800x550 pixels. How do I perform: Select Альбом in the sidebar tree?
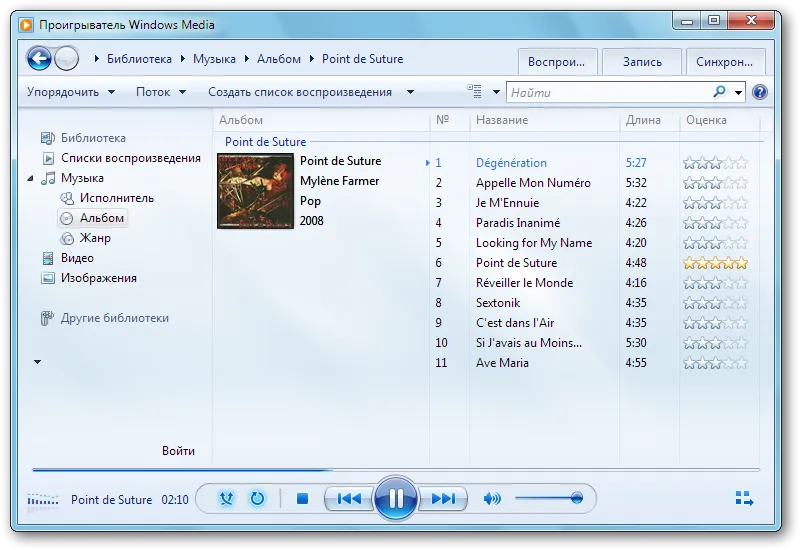coord(92,218)
